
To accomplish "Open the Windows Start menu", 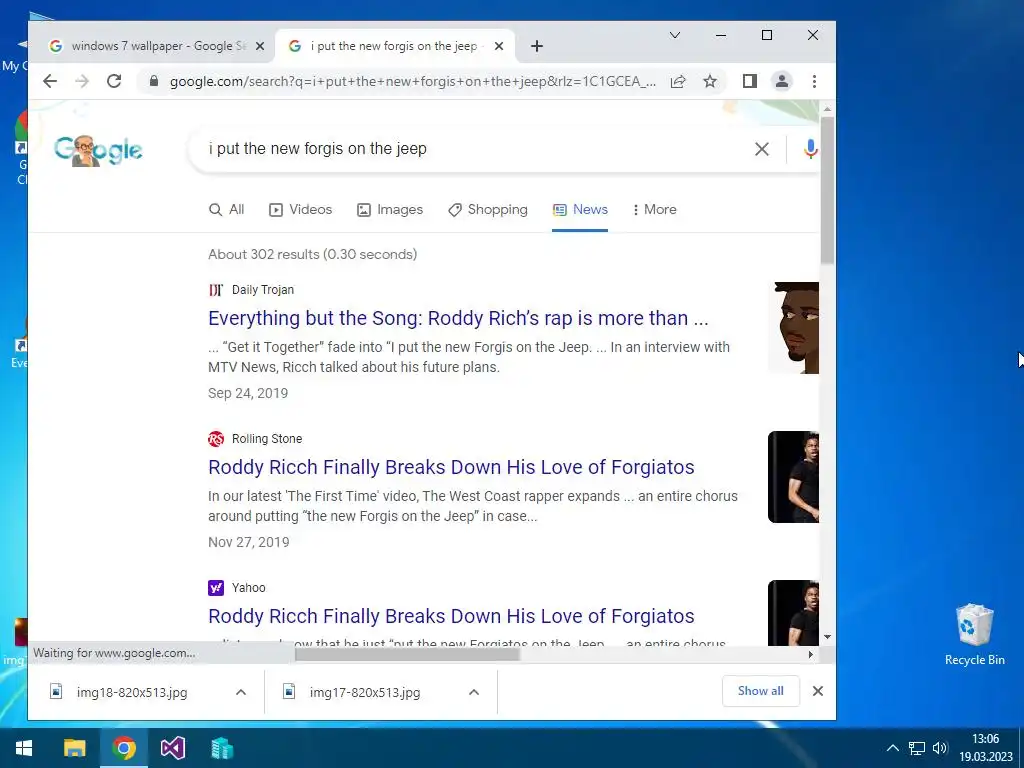I will pos(24,748).
